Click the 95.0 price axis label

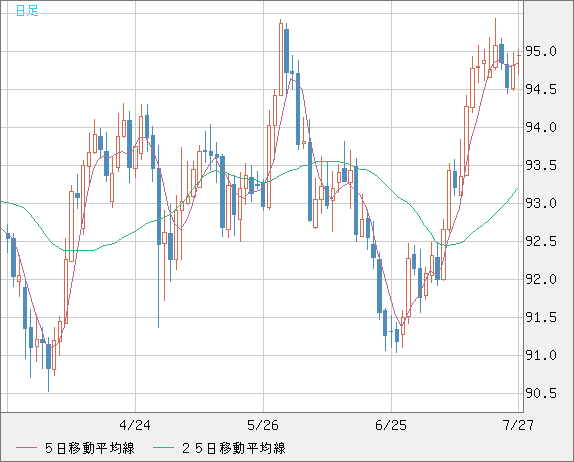[x=541, y=51]
